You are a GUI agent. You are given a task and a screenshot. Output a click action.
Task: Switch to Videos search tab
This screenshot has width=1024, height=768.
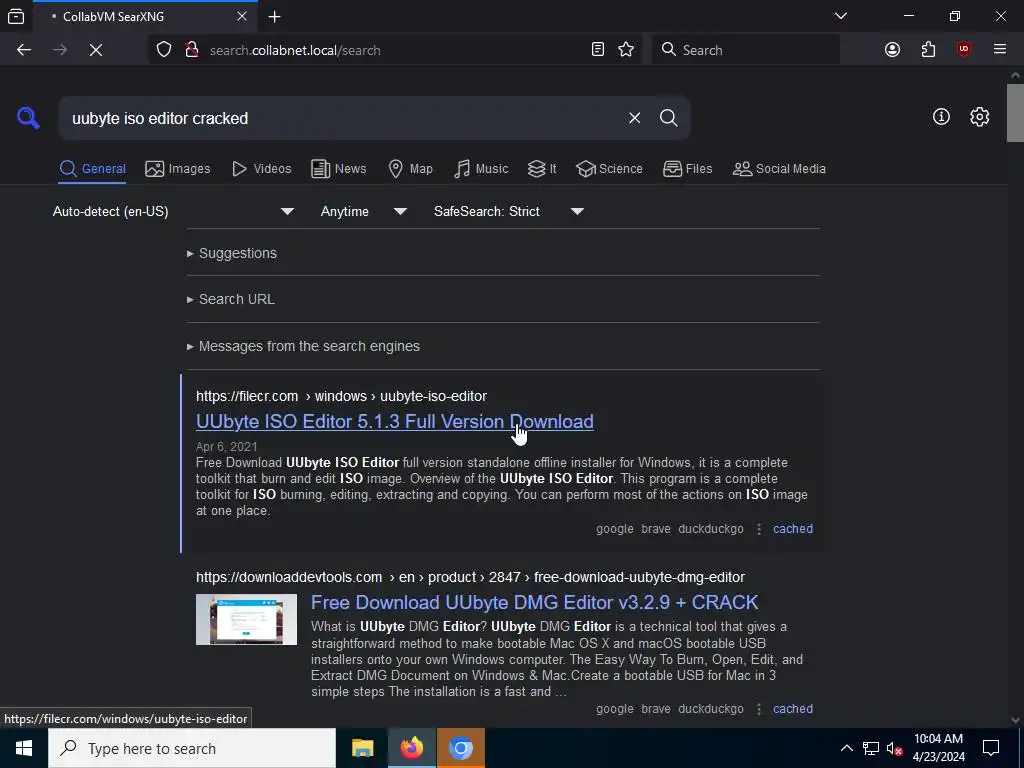click(x=262, y=169)
